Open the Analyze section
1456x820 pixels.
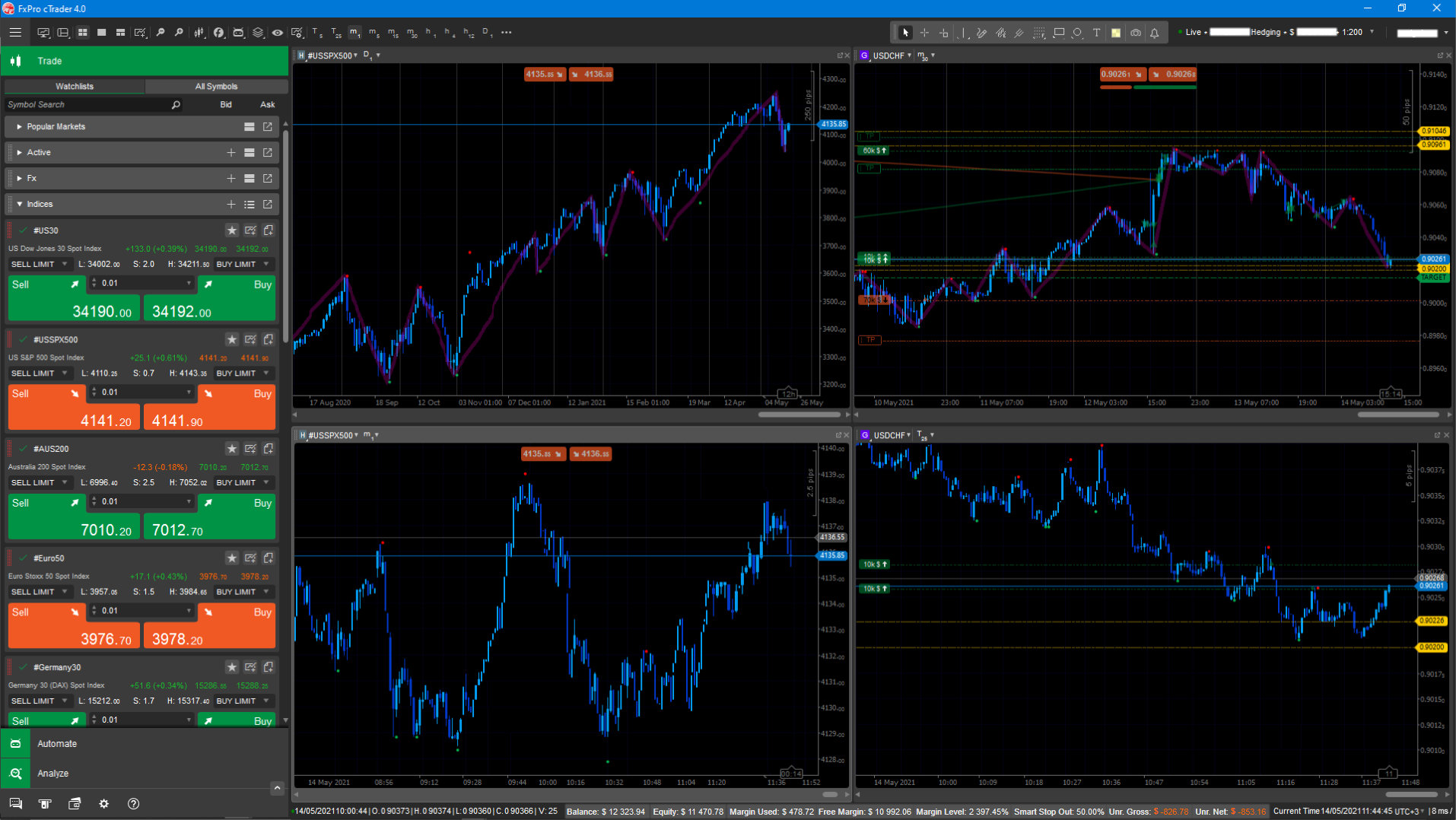point(145,773)
